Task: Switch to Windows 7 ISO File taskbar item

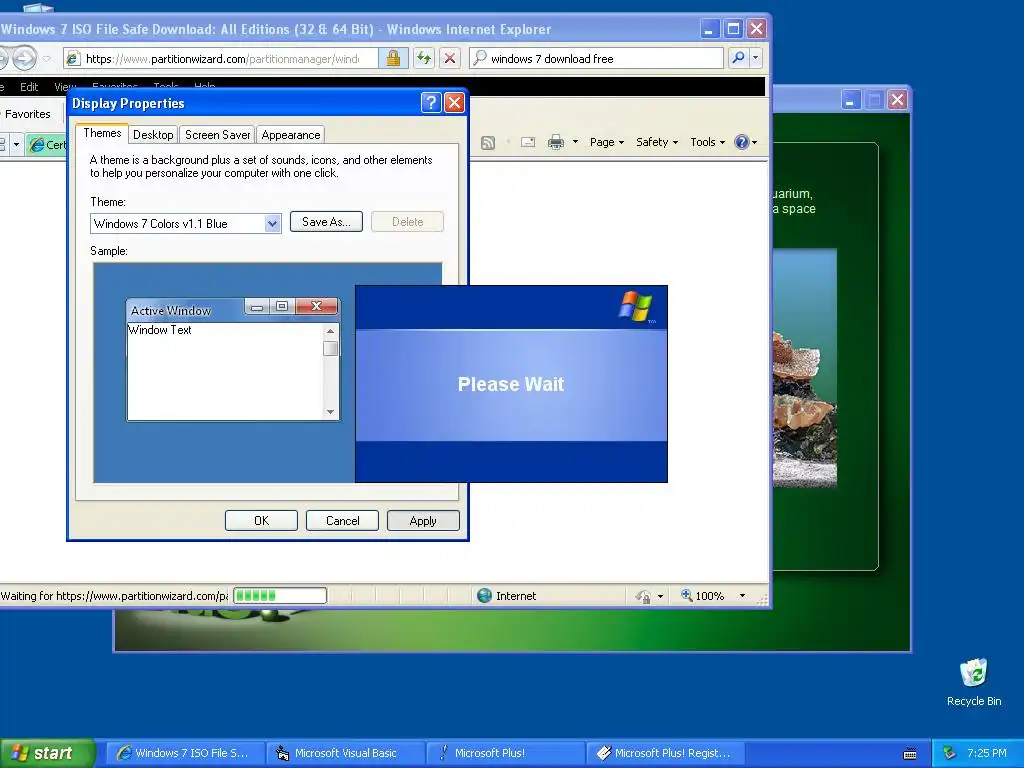Action: tap(185, 753)
